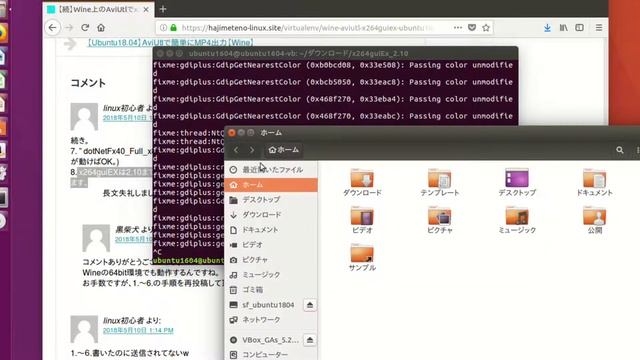
Task: Select ドキュメント in sidebar
Action: coord(271,230)
